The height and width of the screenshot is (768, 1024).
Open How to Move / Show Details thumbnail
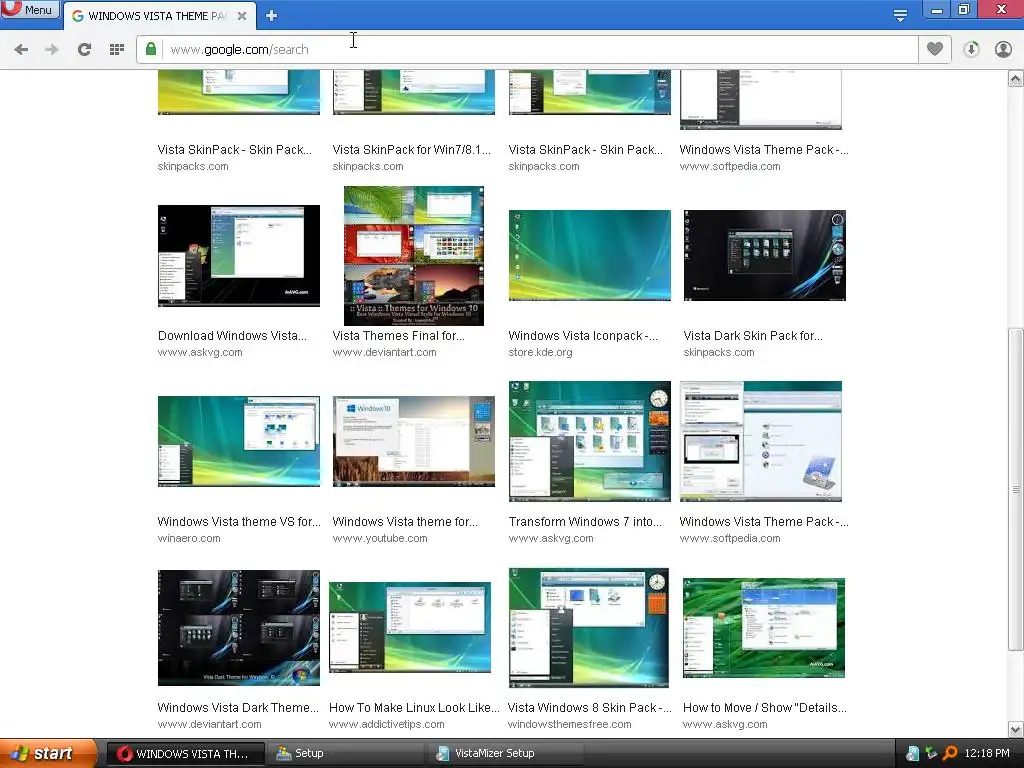click(x=764, y=628)
